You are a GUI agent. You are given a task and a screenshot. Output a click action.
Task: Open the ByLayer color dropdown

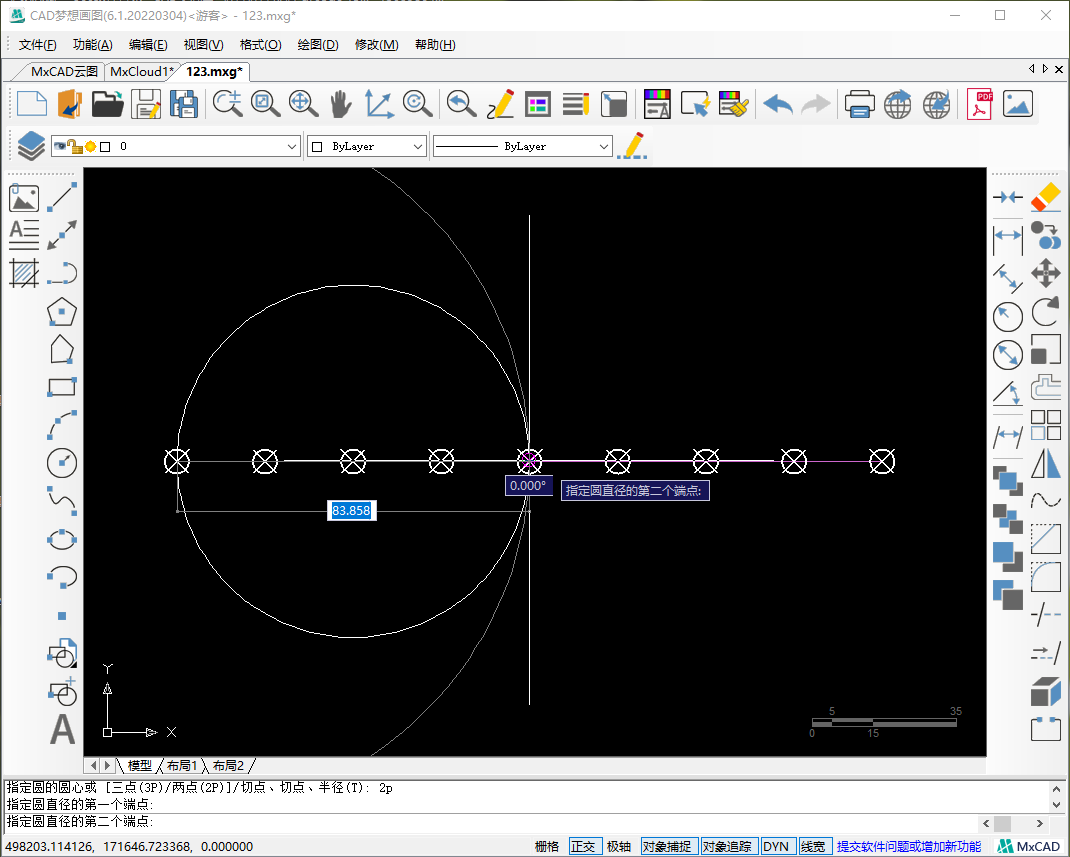[418, 146]
